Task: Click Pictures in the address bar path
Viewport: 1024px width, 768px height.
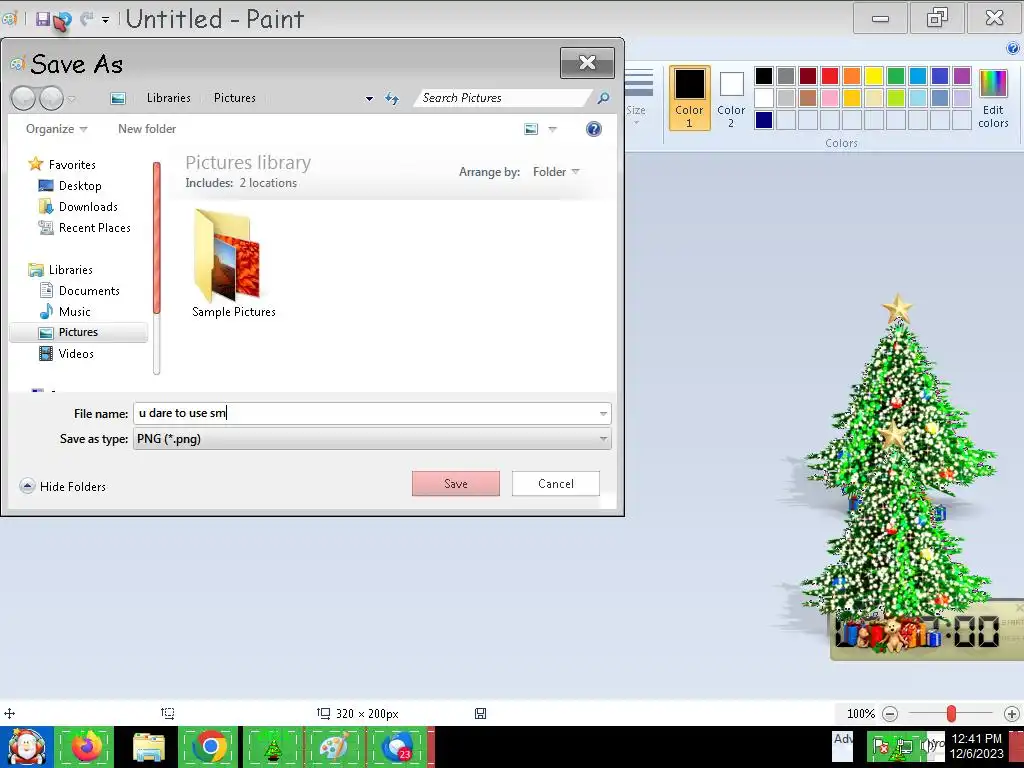Action: 234,97
